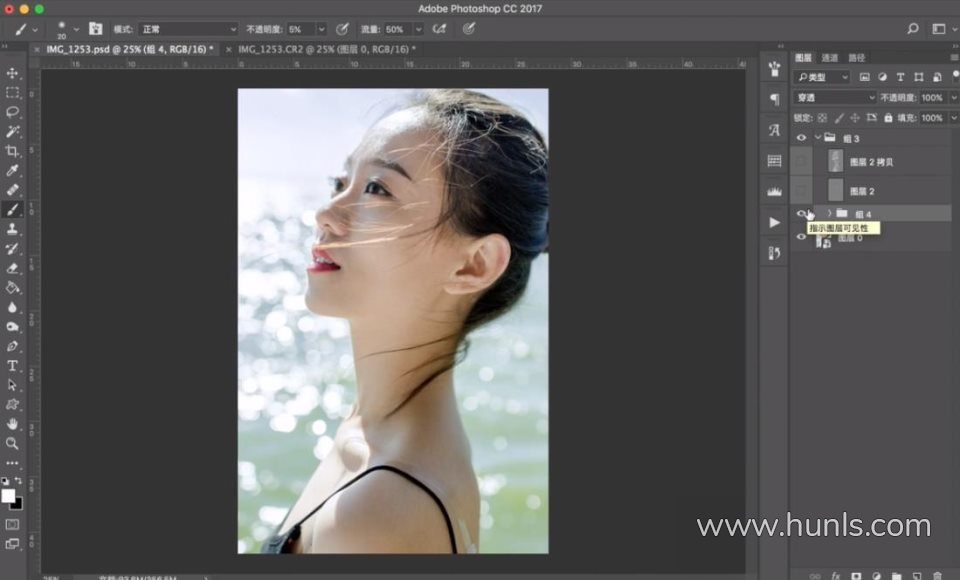Image resolution: width=960 pixels, height=580 pixels.
Task: Select the Move tool
Action: [x=12, y=73]
